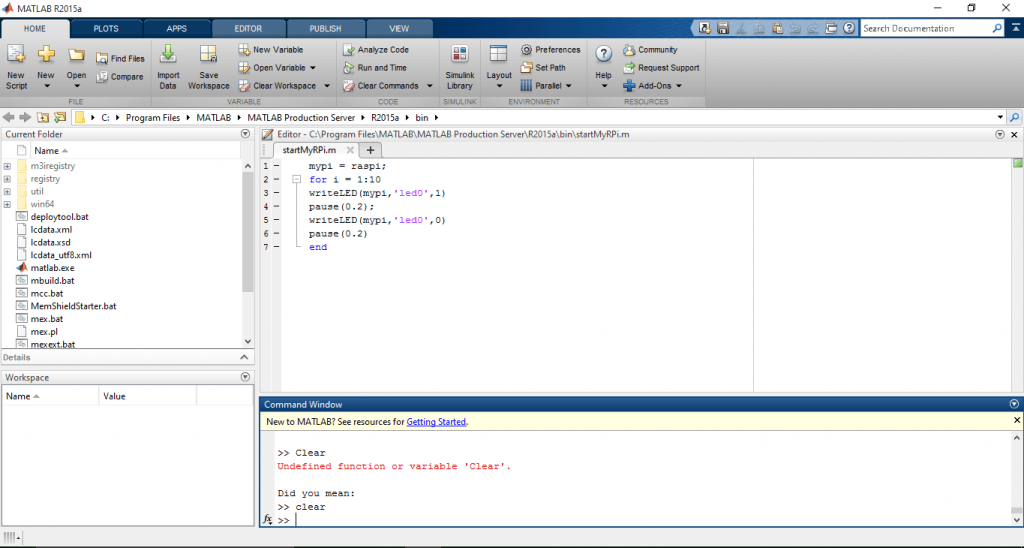Create a New Variable
1024x548 pixels.
click(x=270, y=50)
